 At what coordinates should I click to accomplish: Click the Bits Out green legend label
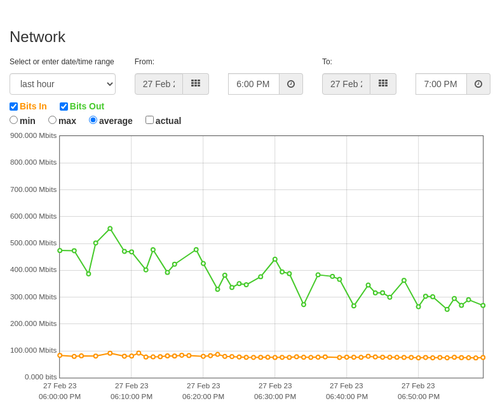(x=87, y=106)
